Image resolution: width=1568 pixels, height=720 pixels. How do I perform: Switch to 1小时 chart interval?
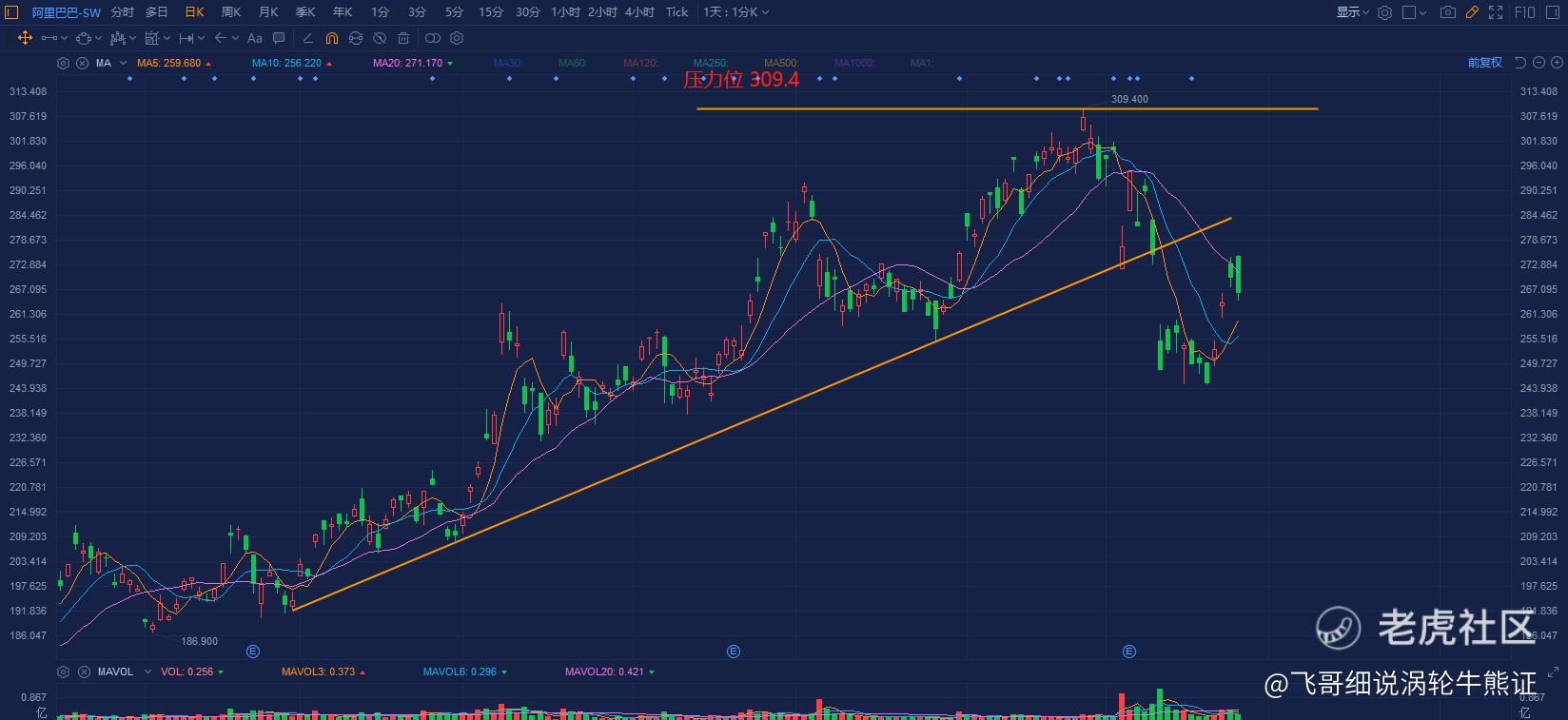565,12
